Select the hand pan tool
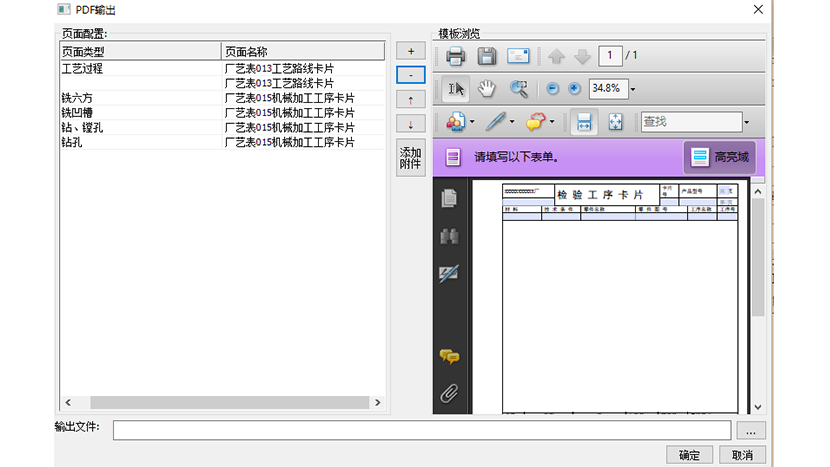The height and width of the screenshot is (467, 830). point(487,88)
